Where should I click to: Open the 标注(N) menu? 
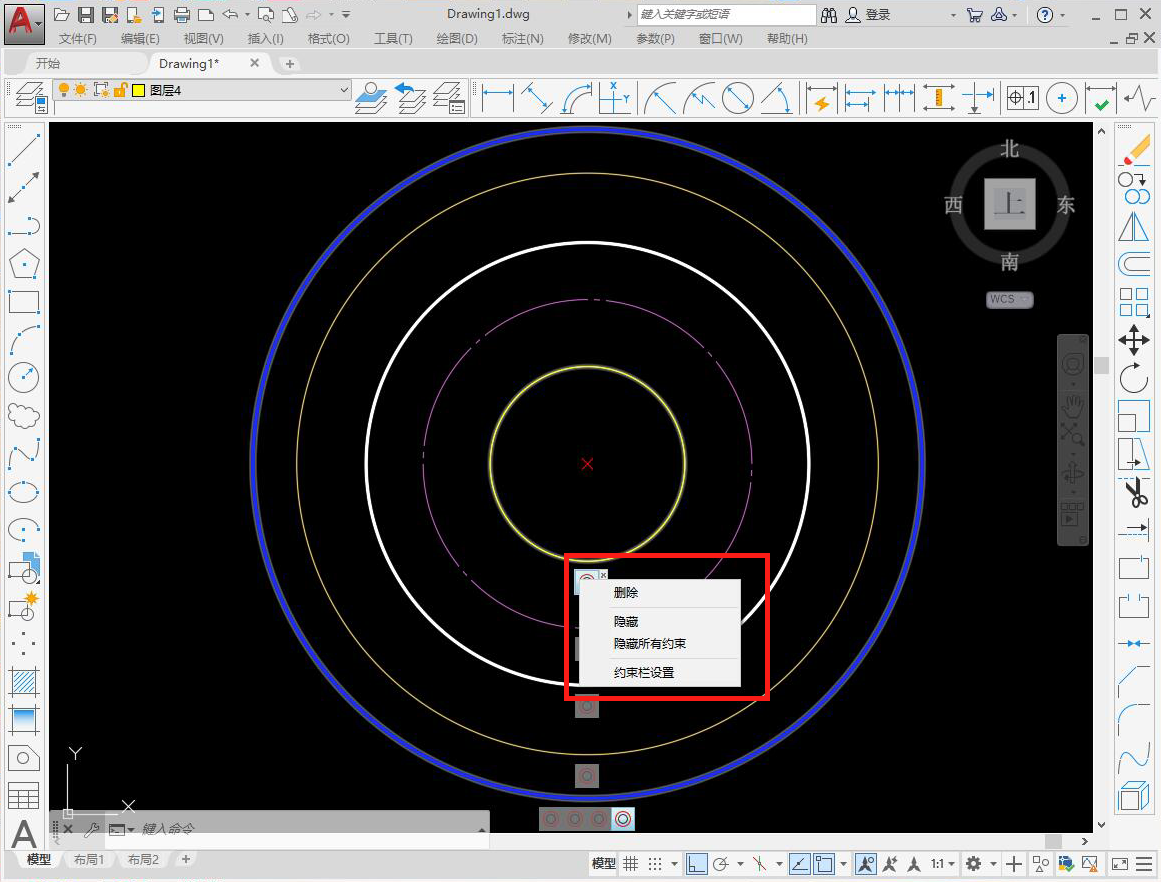(x=522, y=39)
